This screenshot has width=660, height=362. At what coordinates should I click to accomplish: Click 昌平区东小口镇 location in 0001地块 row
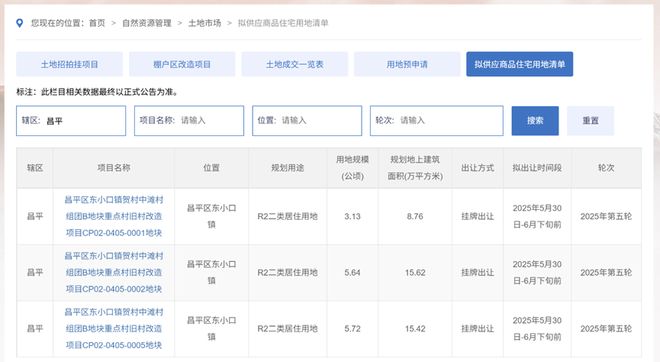(211, 216)
